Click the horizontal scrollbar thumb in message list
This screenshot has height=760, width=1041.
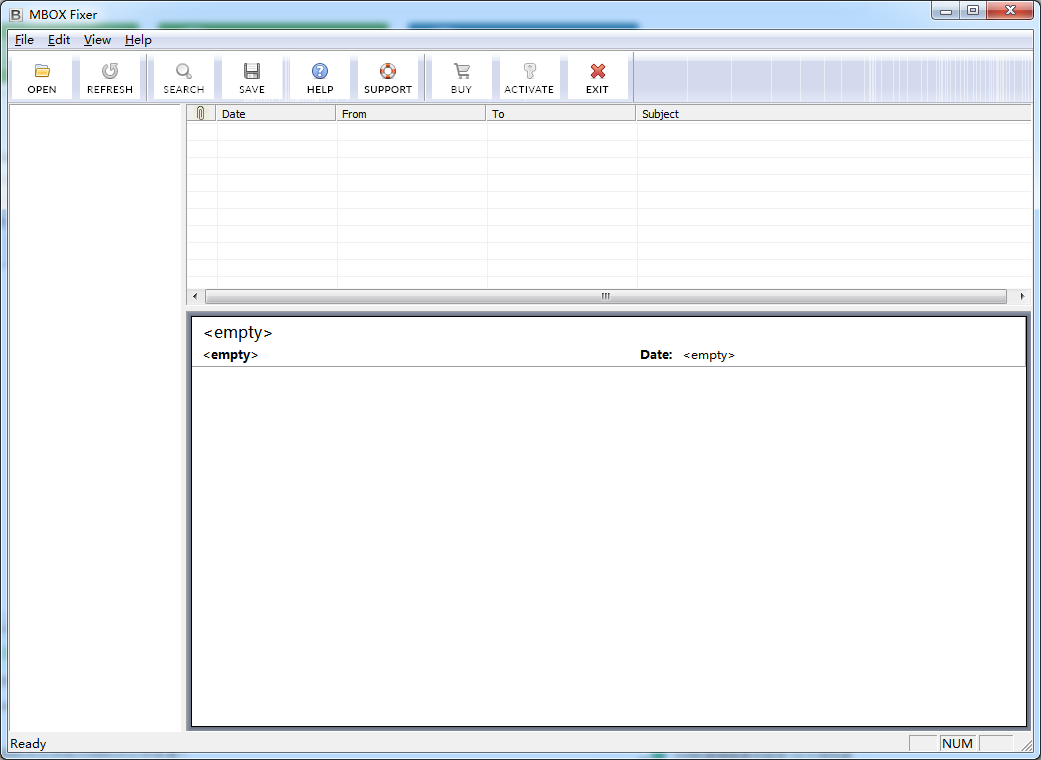point(605,296)
